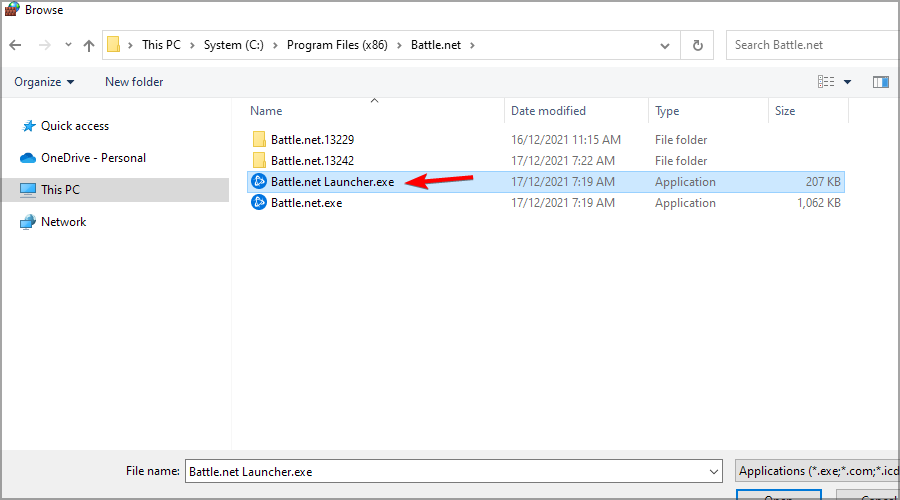Open the File name dropdown arrow
900x500 pixels.
(713, 471)
